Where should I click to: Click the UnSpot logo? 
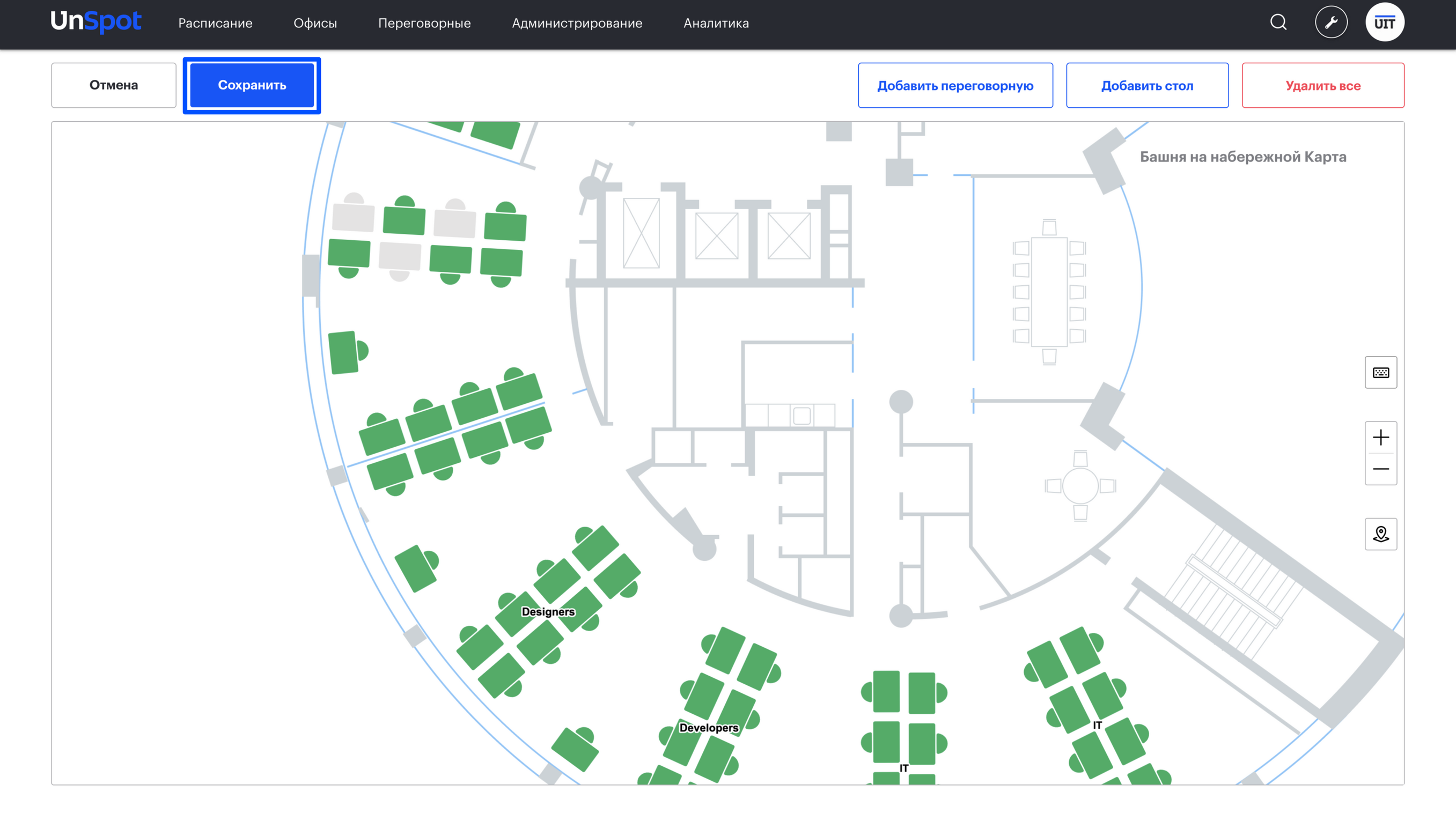tap(95, 22)
